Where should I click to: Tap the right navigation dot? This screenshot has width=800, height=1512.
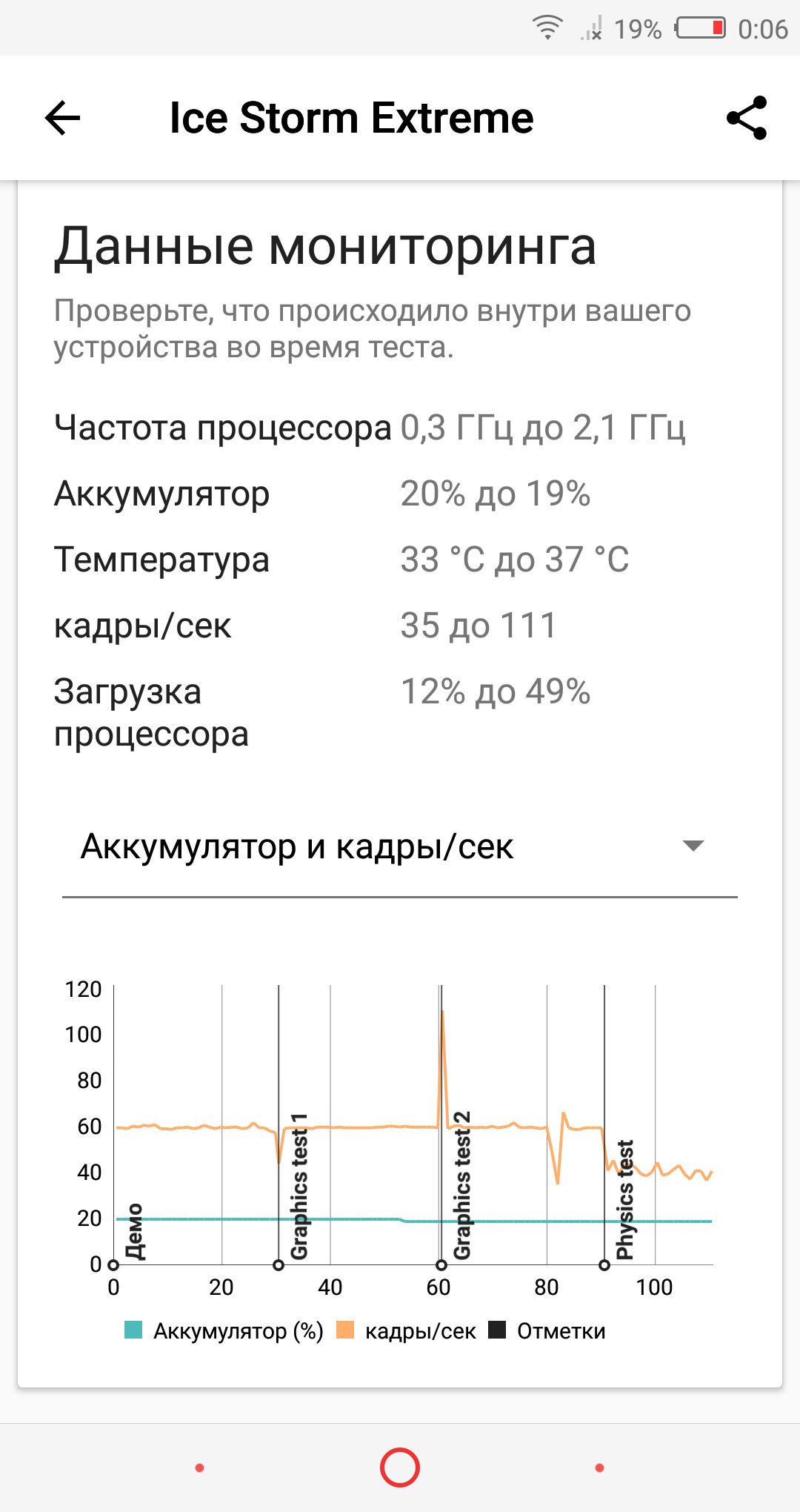[599, 1468]
